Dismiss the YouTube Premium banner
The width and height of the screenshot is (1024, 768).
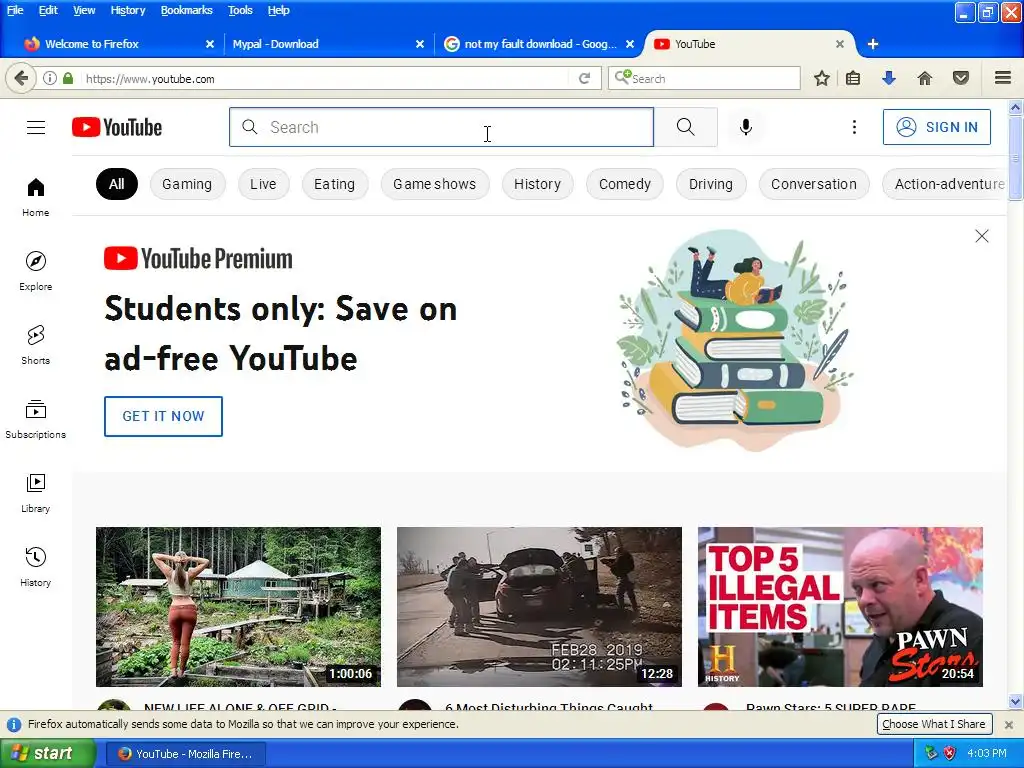pos(982,236)
